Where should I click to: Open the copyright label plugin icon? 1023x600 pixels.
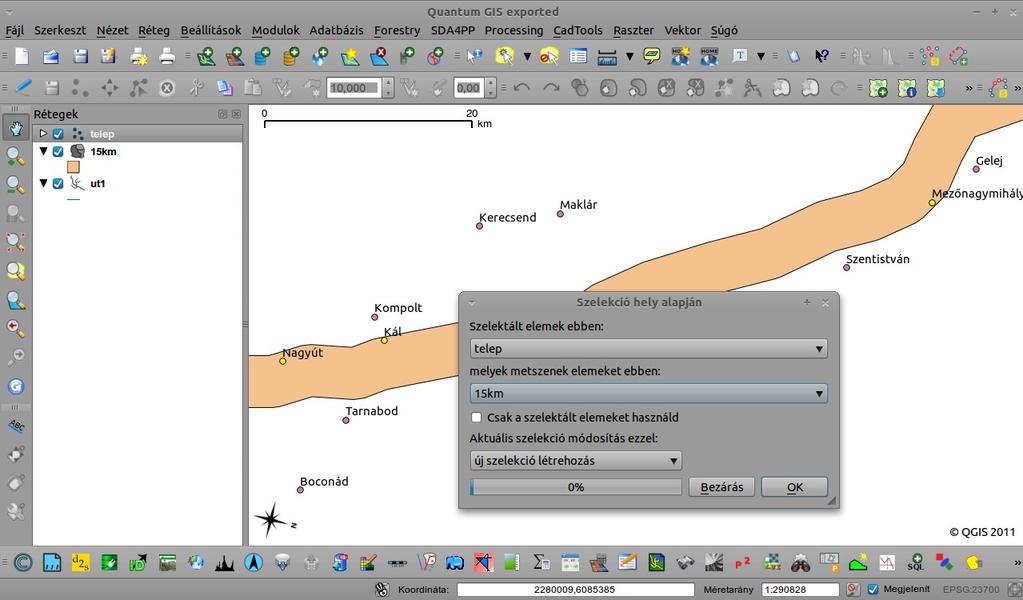point(23,562)
